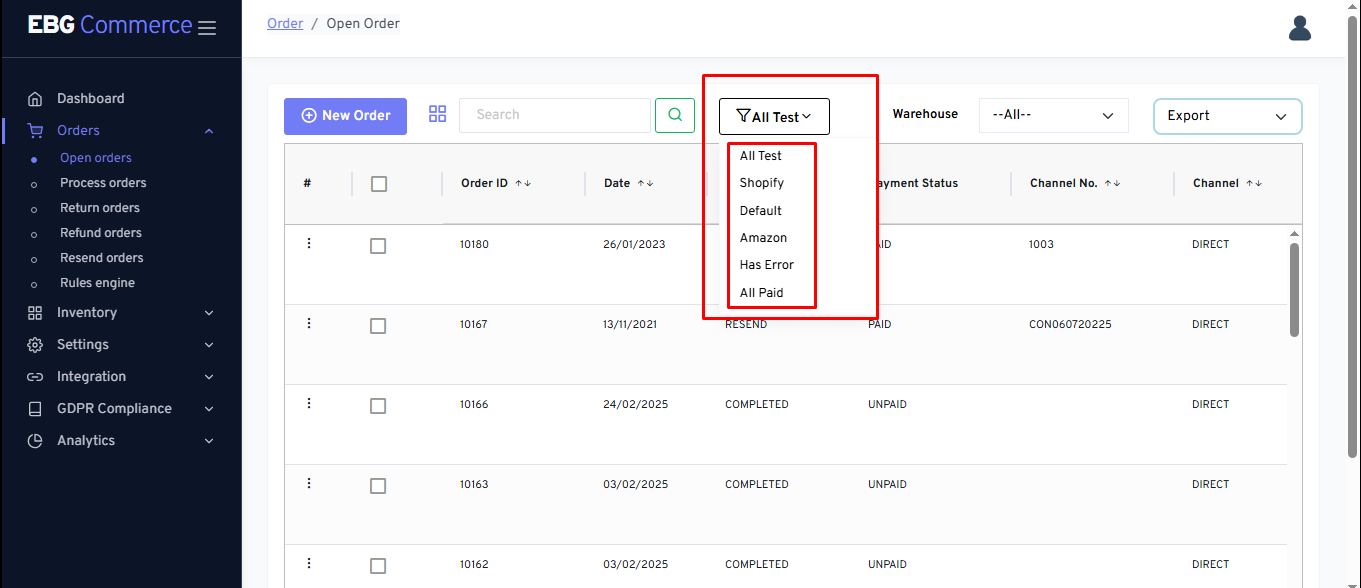Check the box for order 10167
1361x588 pixels.
coord(378,326)
